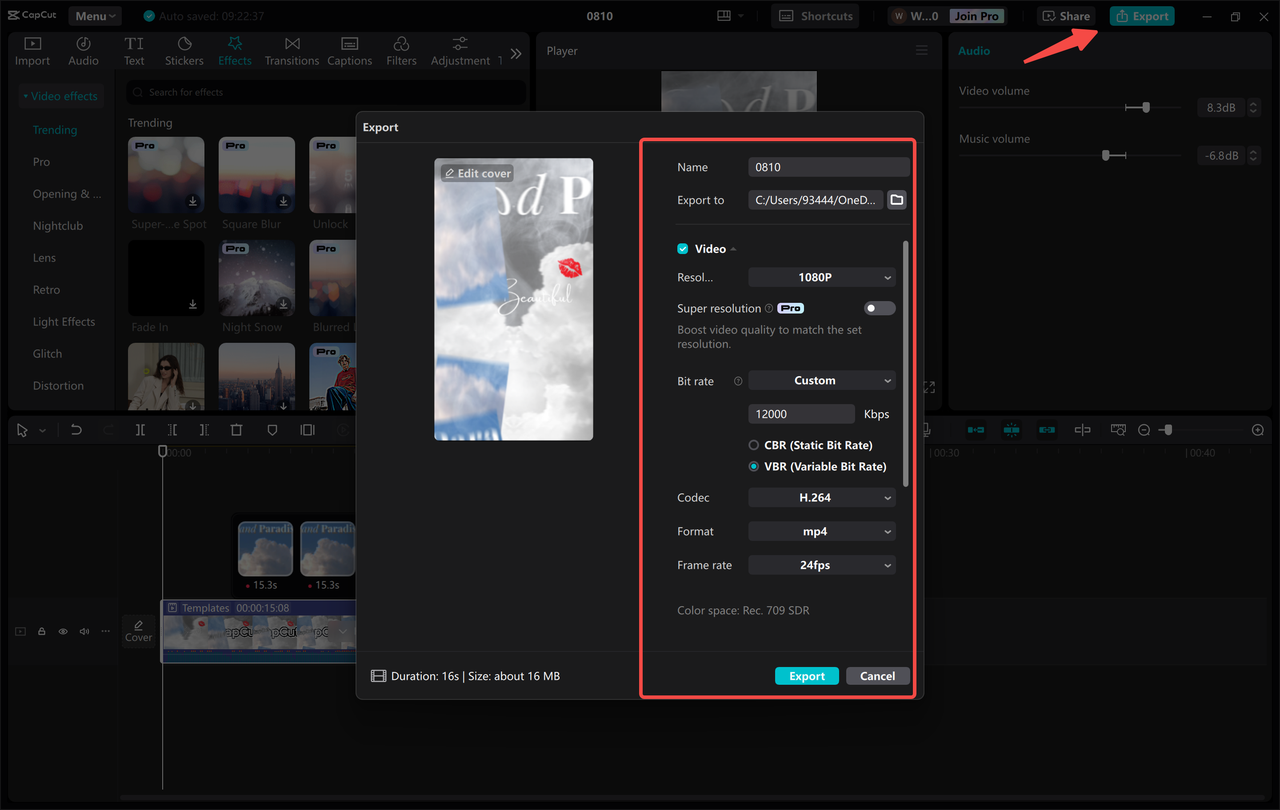Image resolution: width=1280 pixels, height=810 pixels.
Task: Collapse the Video section arrow
Action: tap(734, 249)
